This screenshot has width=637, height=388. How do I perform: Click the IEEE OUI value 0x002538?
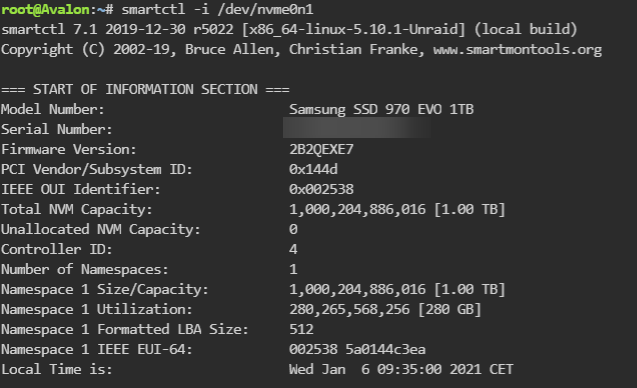[x=321, y=189]
